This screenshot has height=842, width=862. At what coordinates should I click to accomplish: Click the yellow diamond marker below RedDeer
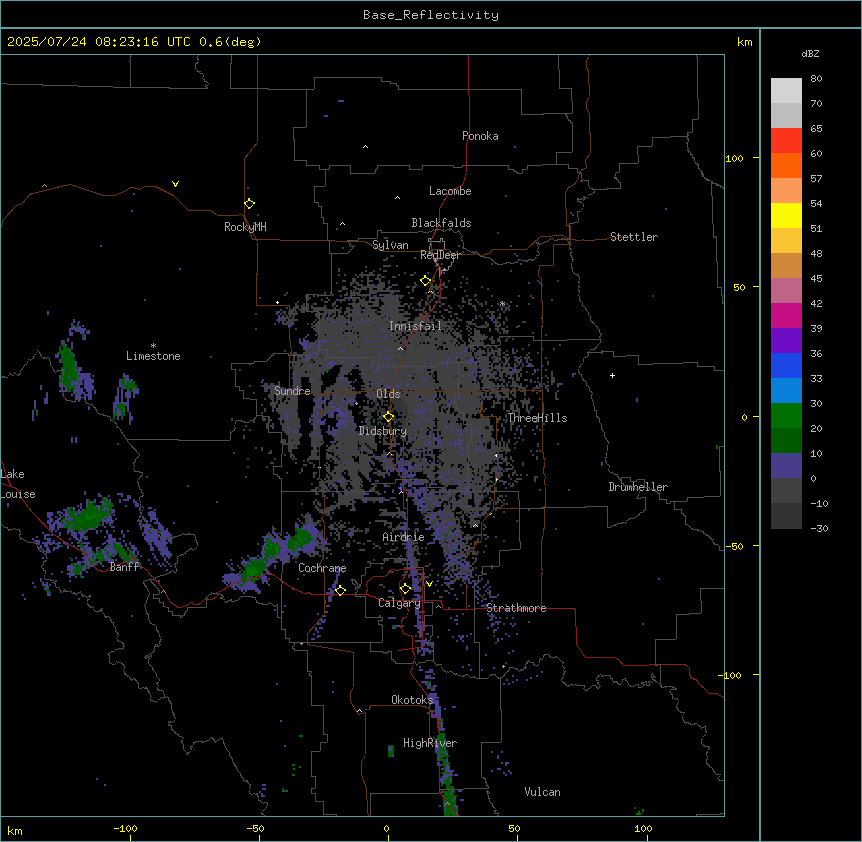(426, 281)
